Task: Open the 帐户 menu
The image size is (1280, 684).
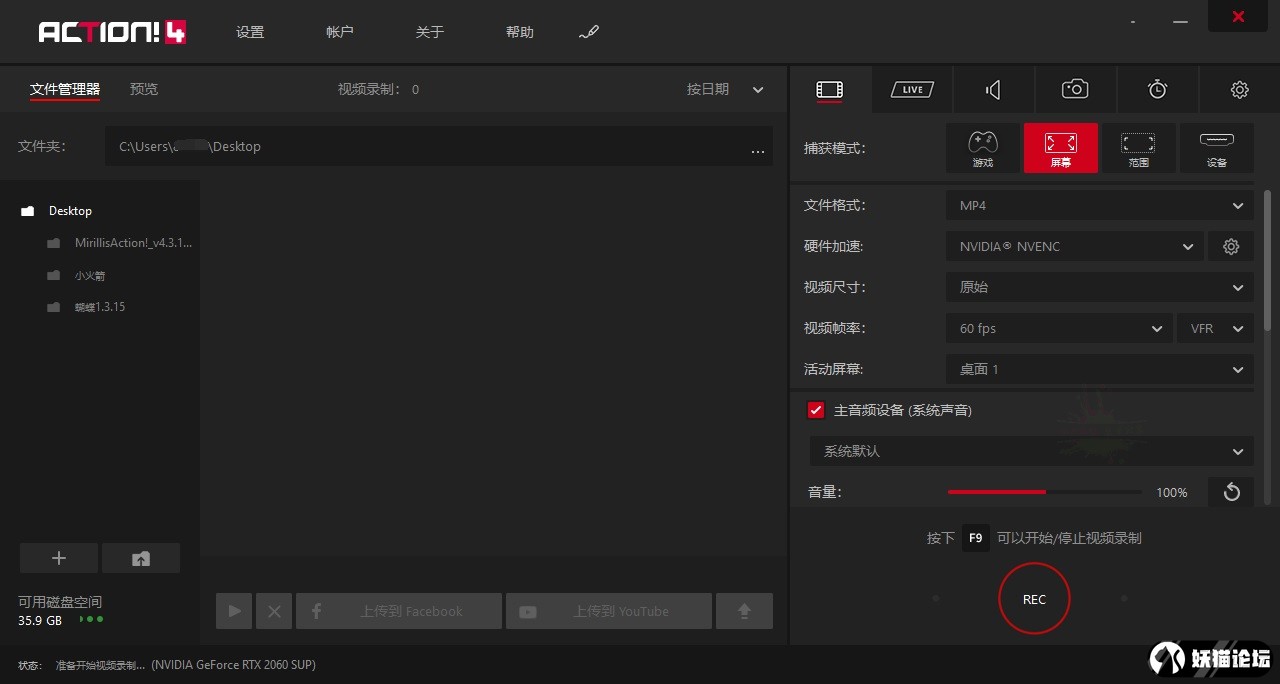Action: click(340, 32)
